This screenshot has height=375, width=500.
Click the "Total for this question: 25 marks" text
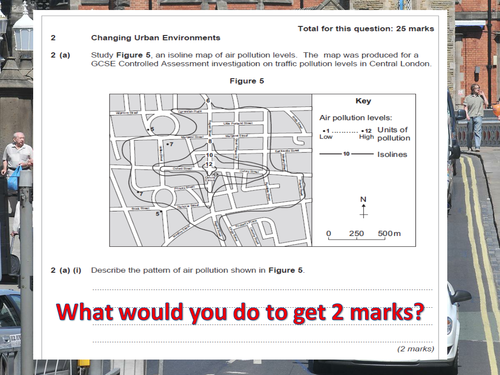[366, 29]
